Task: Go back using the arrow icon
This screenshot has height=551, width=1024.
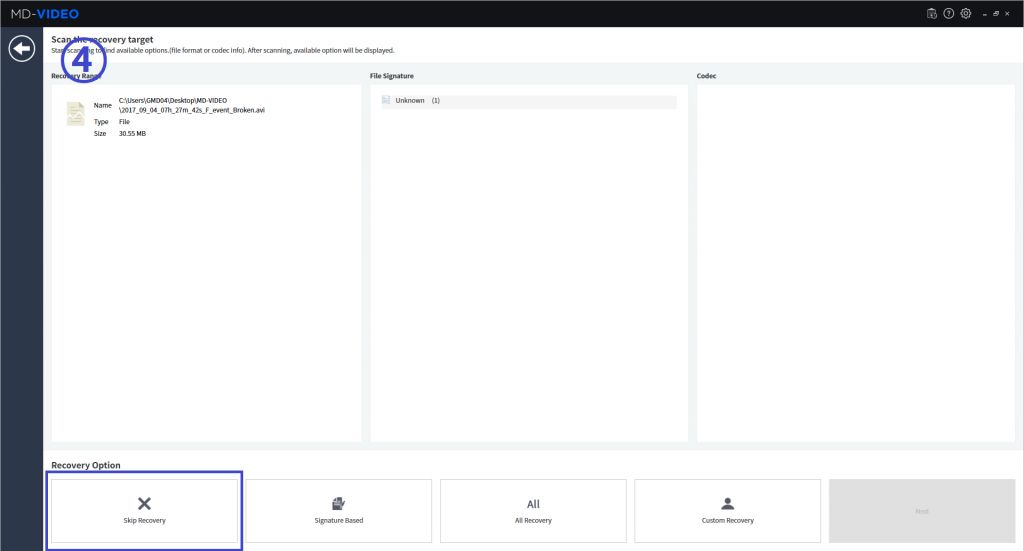Action: 22,48
